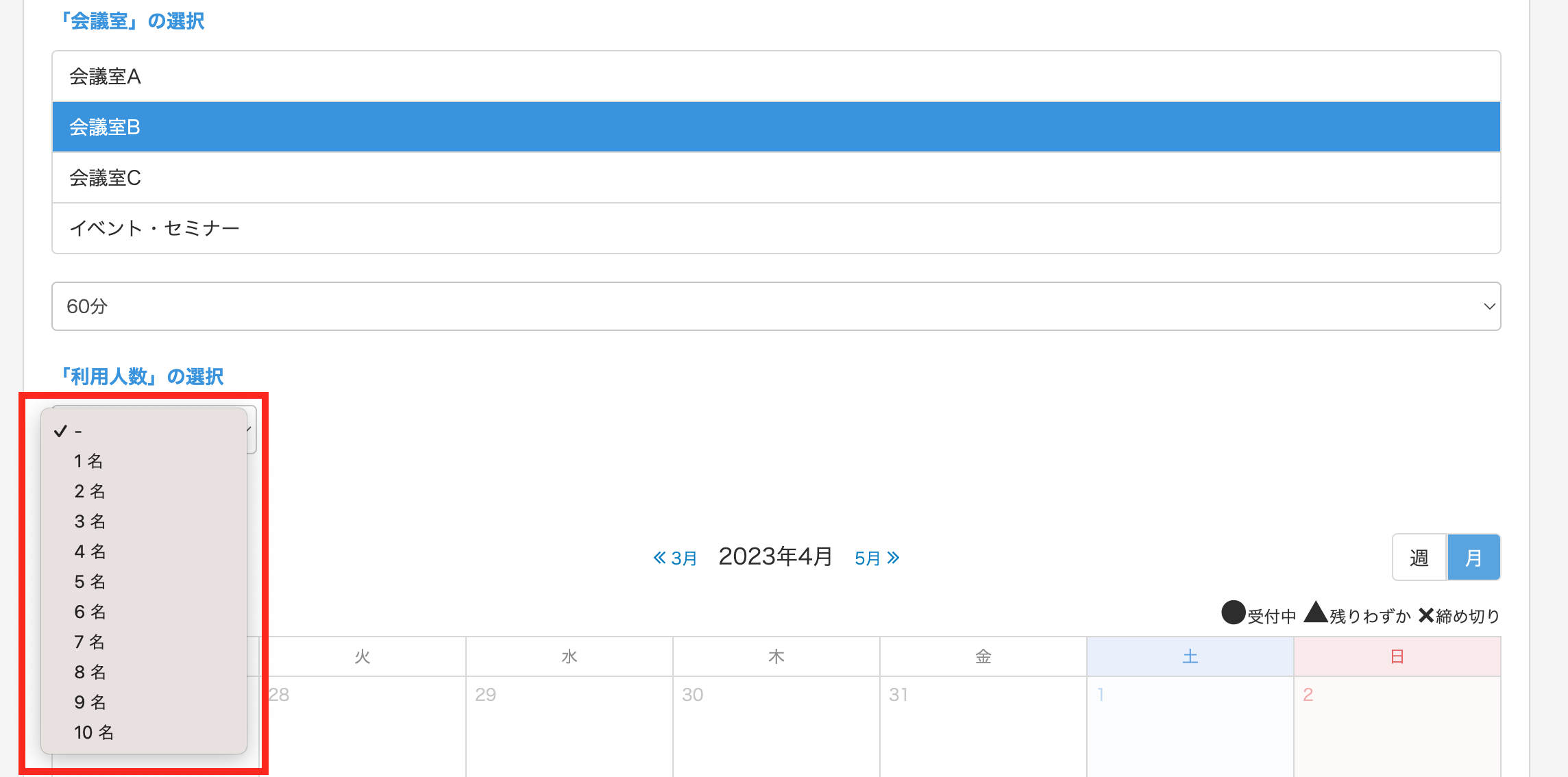Pick 10 名 in the dropdown
The width and height of the screenshot is (1568, 777).
(94, 732)
